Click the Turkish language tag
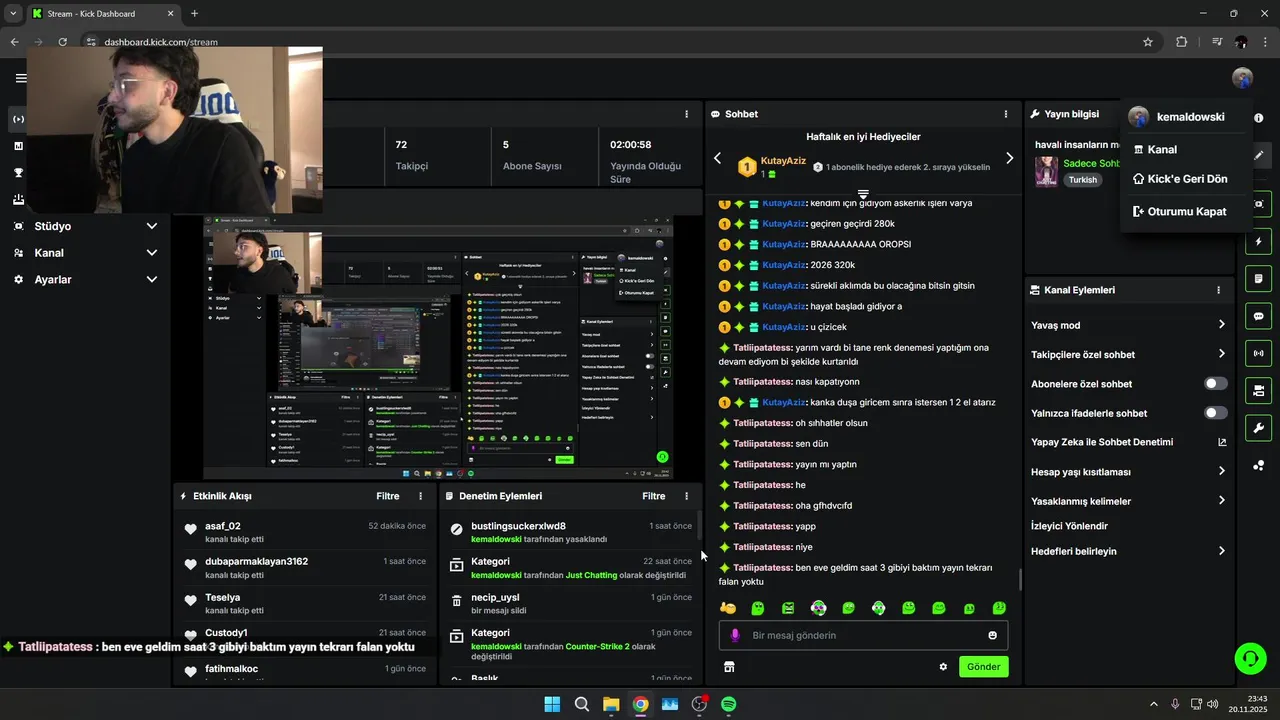 point(1082,180)
